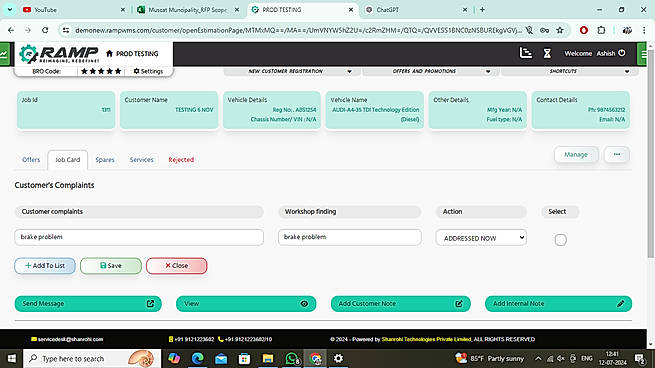Open the ADDRESSED NOW action dropdown
Screen dimensions: 655x368
tap(481, 238)
